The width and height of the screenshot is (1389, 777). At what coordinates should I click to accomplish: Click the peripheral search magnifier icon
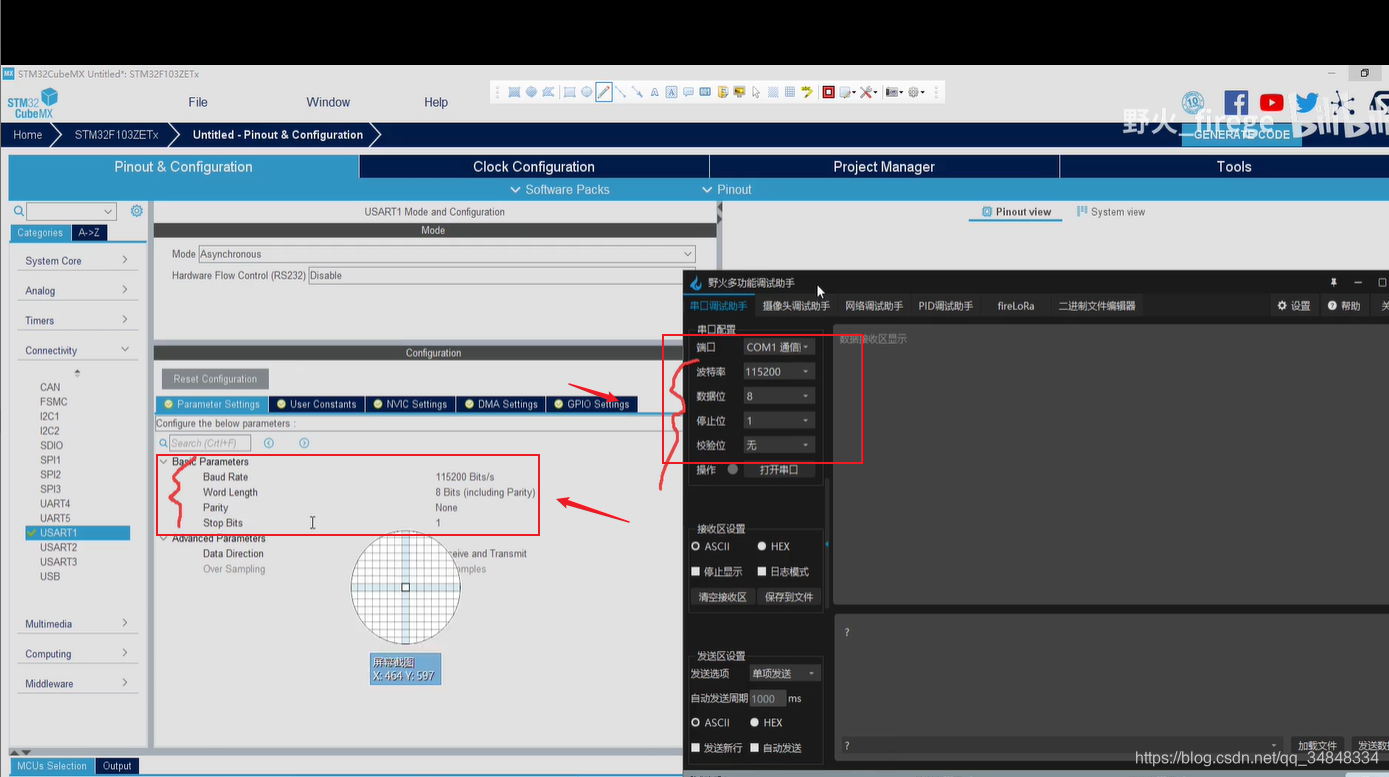coord(19,211)
